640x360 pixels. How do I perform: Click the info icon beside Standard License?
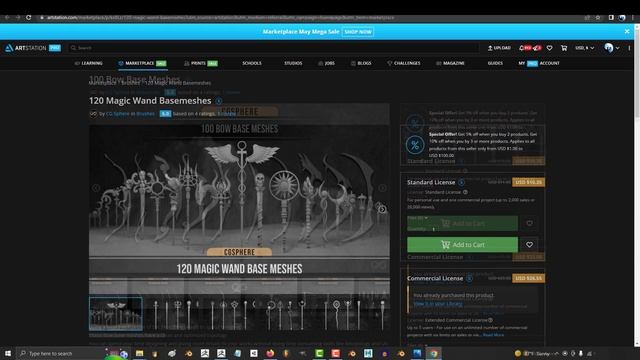pos(461,182)
